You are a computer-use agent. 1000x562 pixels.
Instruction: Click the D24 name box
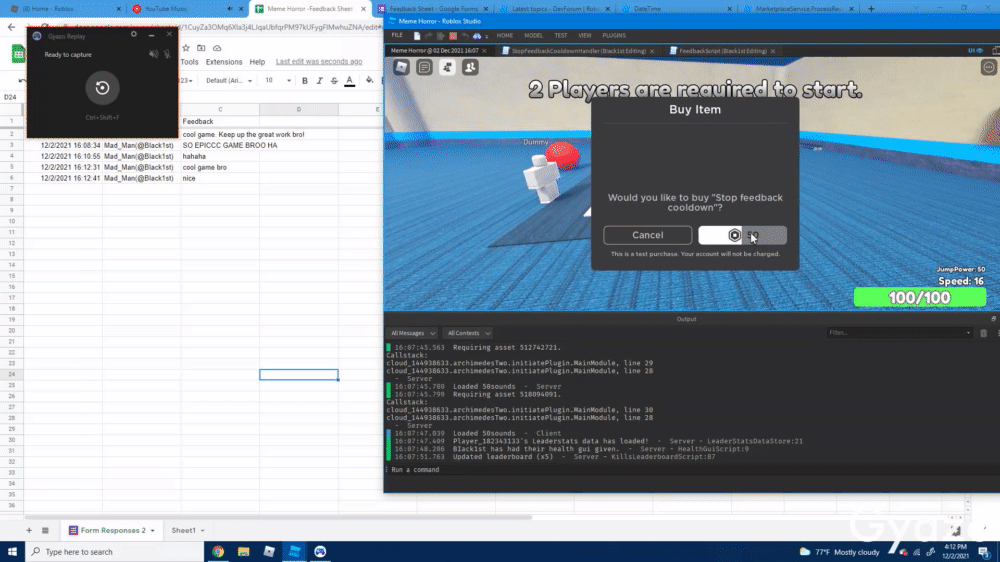click(x=11, y=97)
